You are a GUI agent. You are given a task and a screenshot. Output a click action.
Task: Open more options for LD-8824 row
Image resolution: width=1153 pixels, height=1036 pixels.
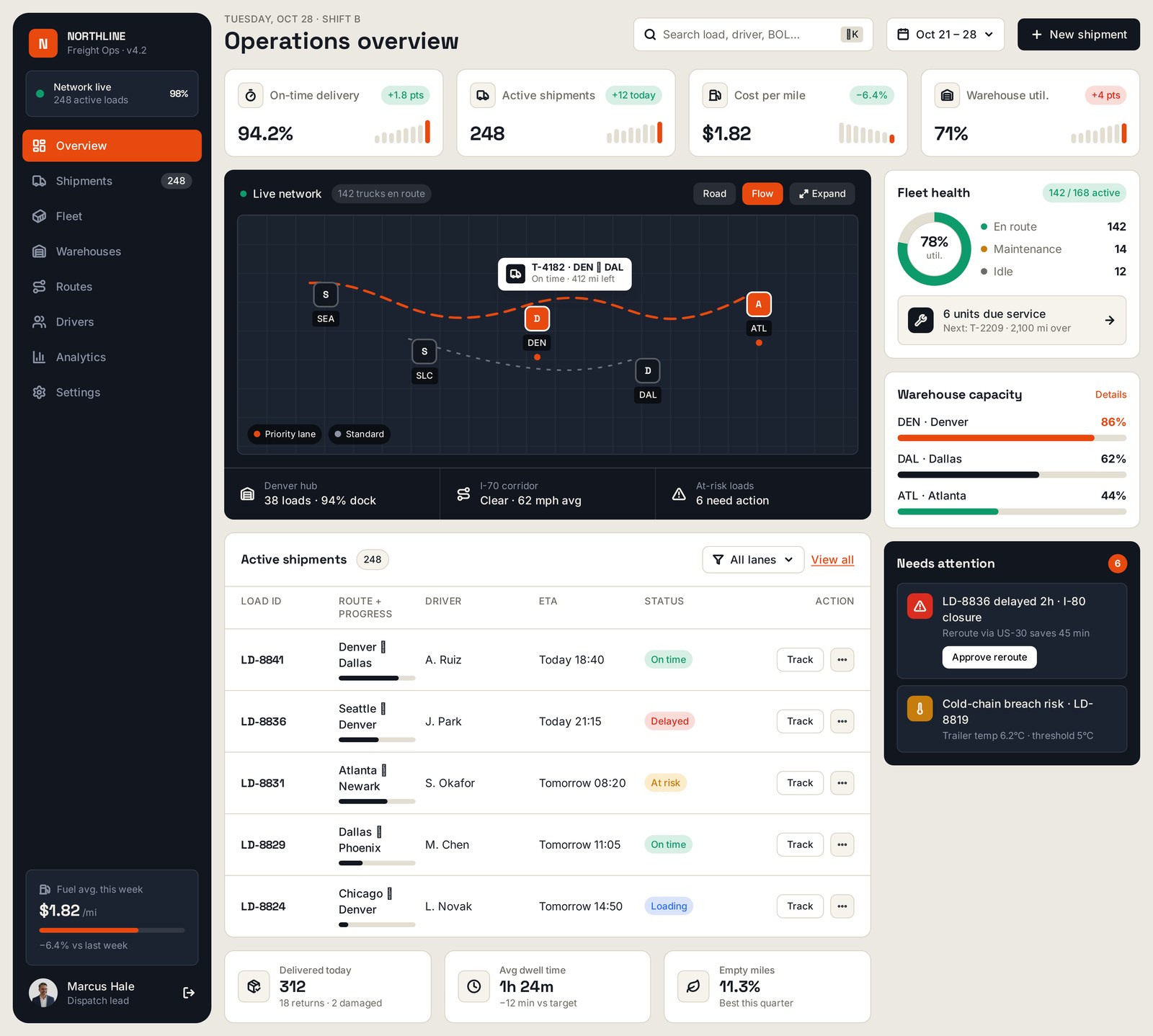pos(842,906)
